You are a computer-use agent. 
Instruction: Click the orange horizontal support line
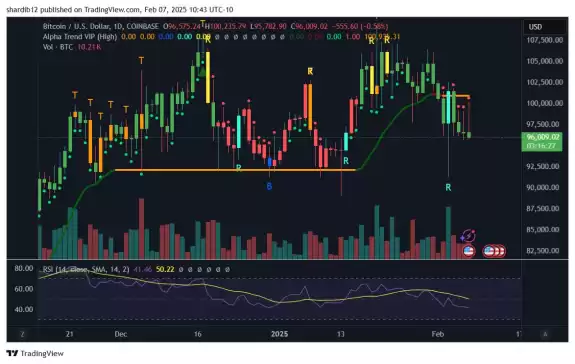point(235,170)
